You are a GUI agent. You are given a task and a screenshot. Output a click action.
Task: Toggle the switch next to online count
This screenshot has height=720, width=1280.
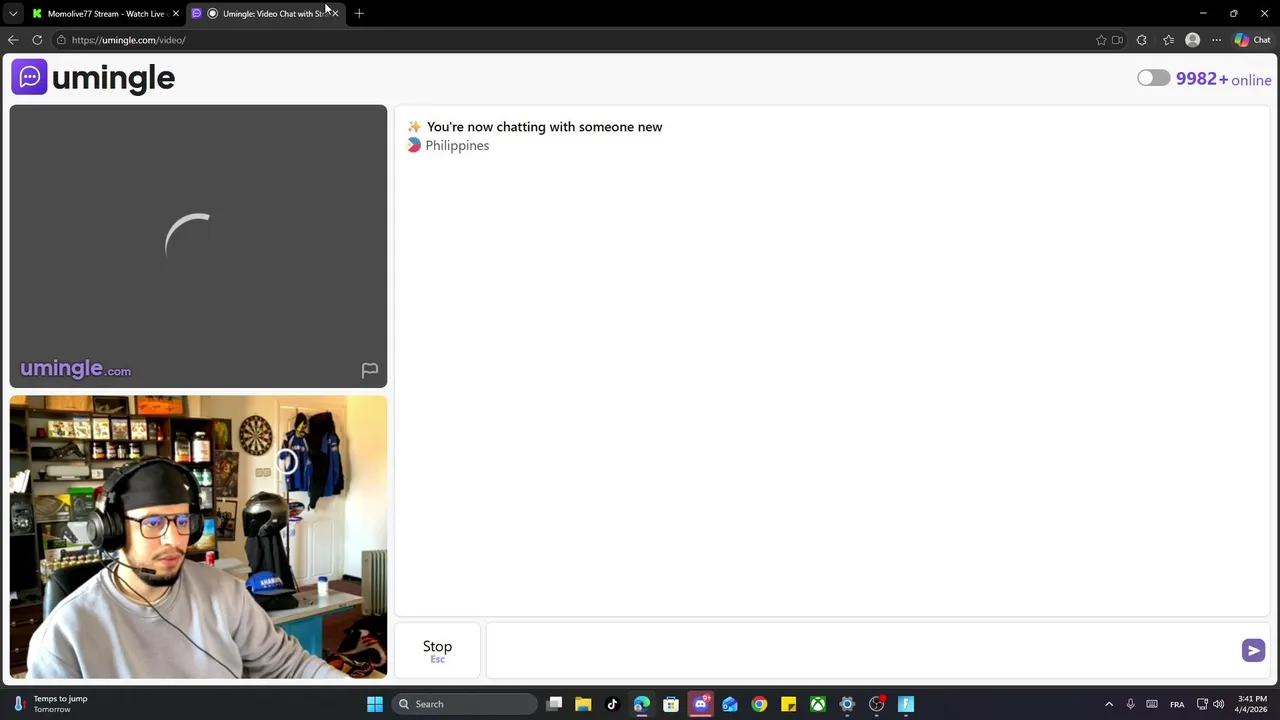click(x=1153, y=78)
